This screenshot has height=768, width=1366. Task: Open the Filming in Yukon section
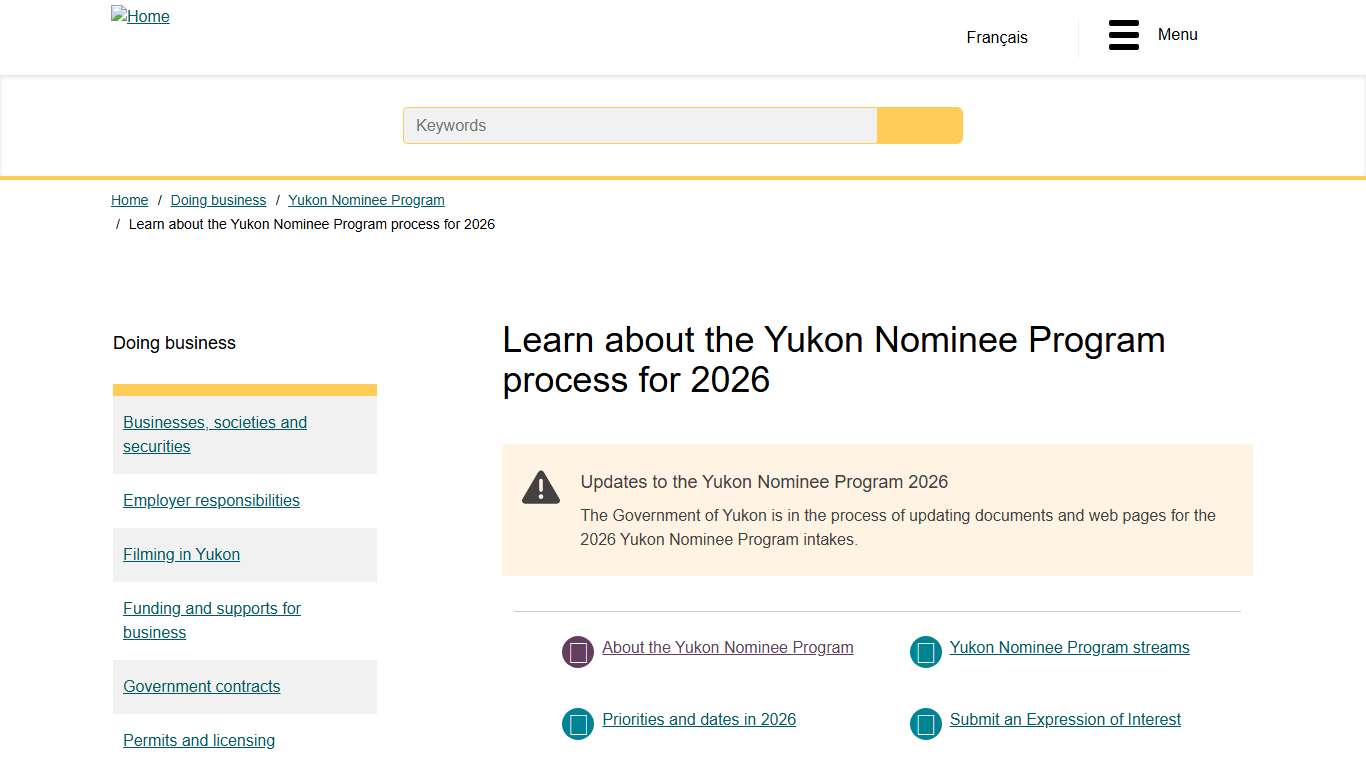(x=181, y=554)
